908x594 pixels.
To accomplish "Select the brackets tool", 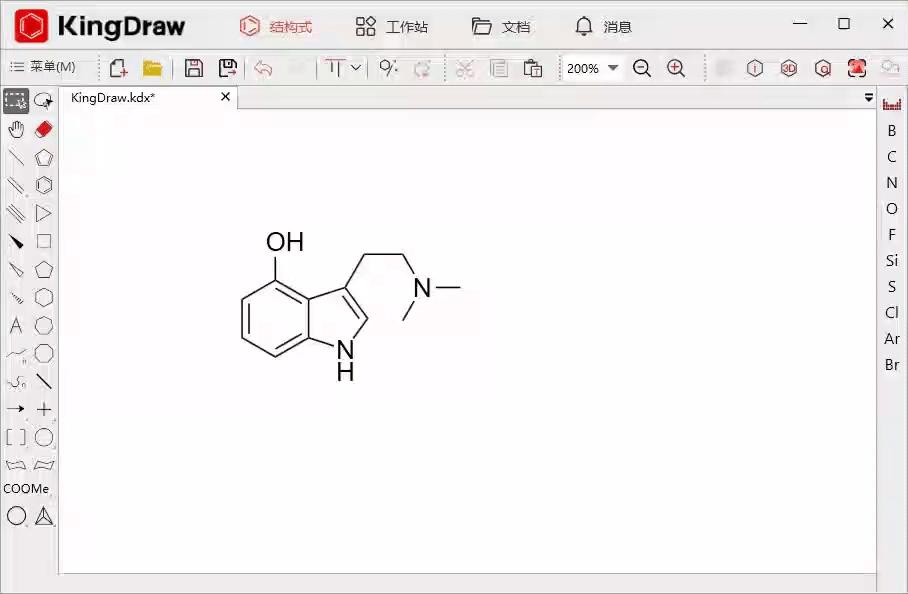I will click(x=16, y=437).
